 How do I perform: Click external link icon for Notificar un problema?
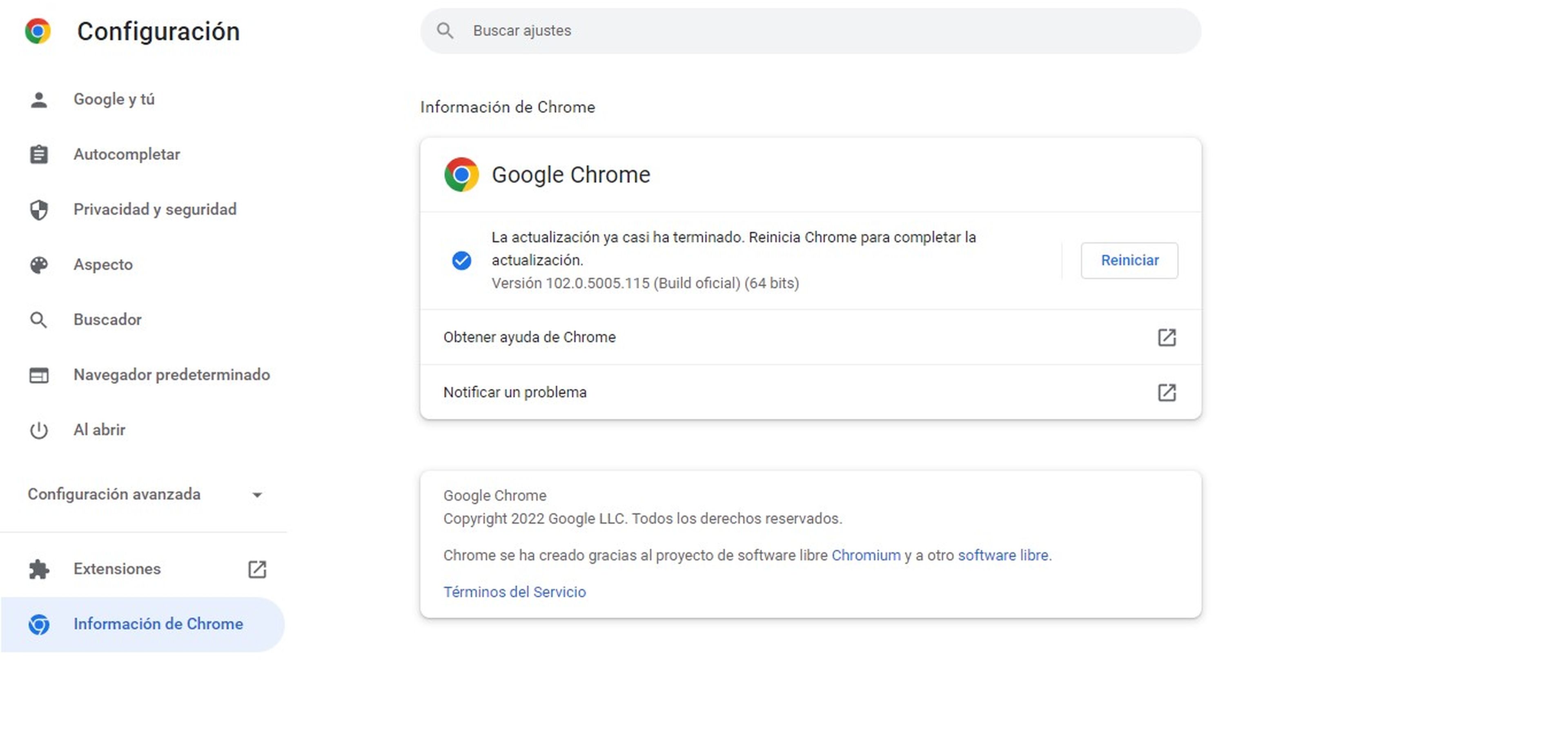point(1166,393)
